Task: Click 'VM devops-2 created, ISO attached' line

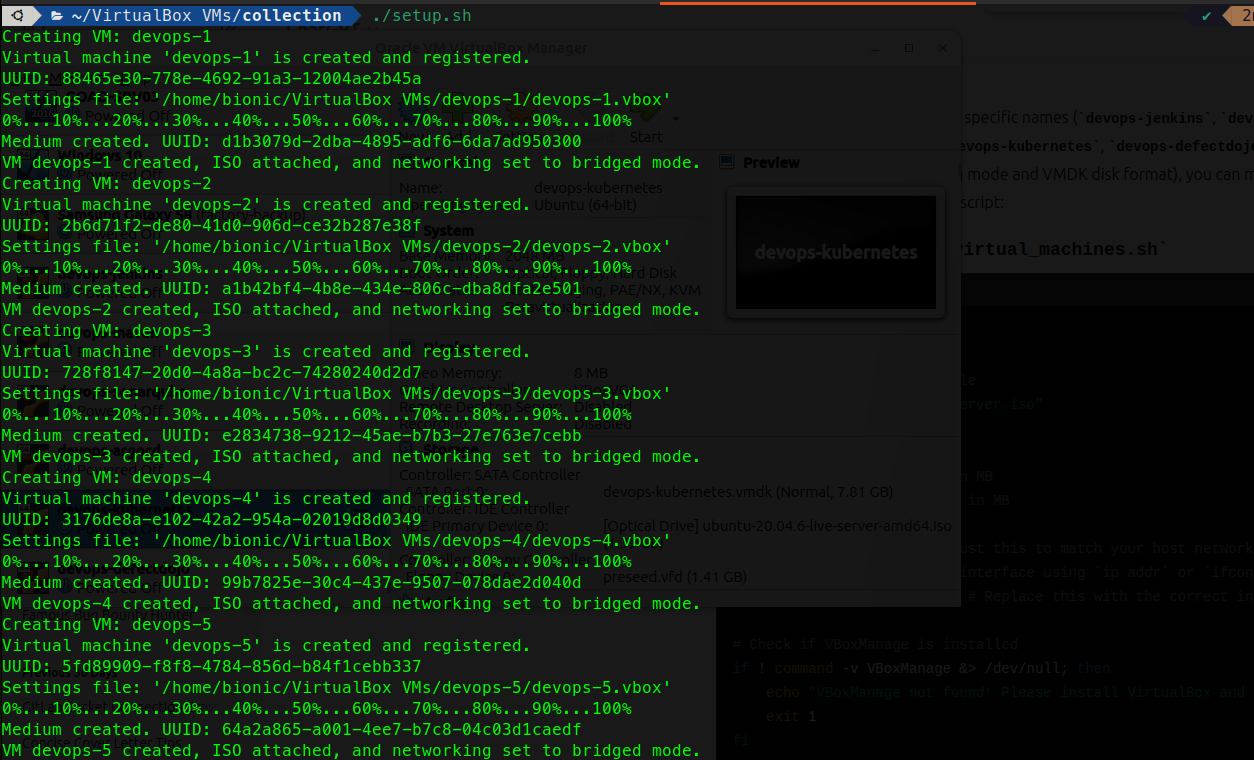Action: click(x=352, y=310)
